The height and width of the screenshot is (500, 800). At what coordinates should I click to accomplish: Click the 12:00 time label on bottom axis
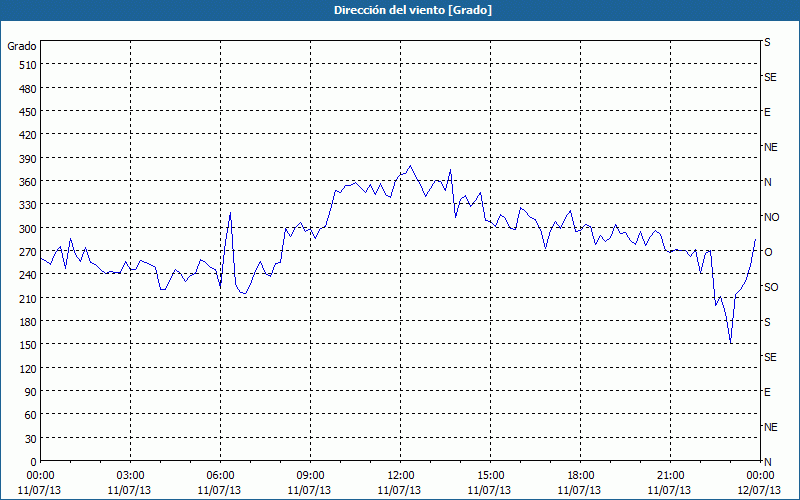pos(401,476)
